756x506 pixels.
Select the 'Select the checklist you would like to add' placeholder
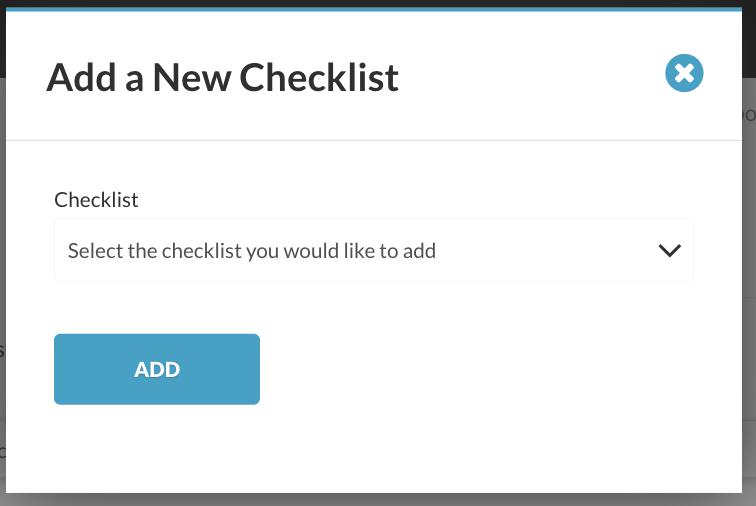252,251
